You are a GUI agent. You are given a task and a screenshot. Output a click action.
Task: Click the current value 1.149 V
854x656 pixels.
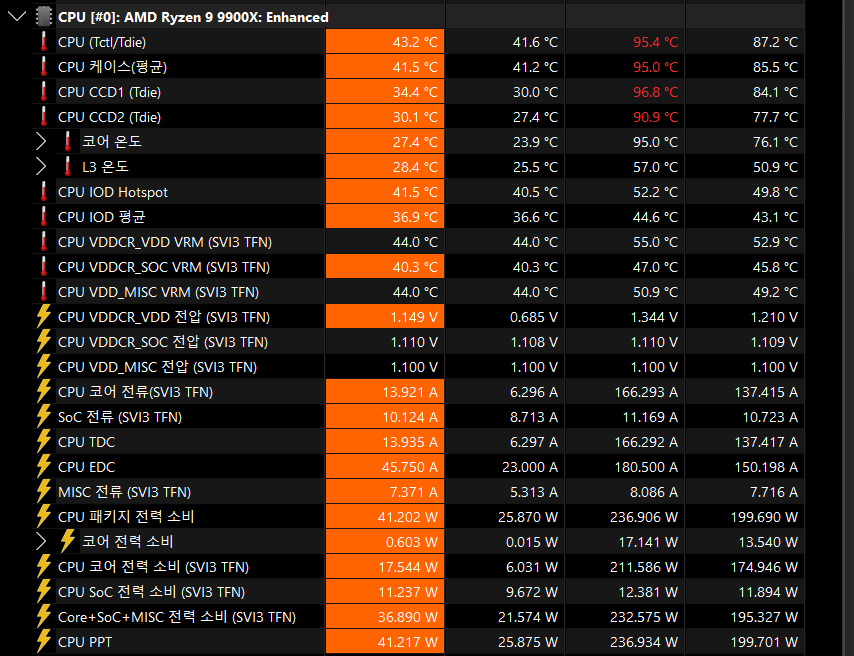click(x=414, y=317)
